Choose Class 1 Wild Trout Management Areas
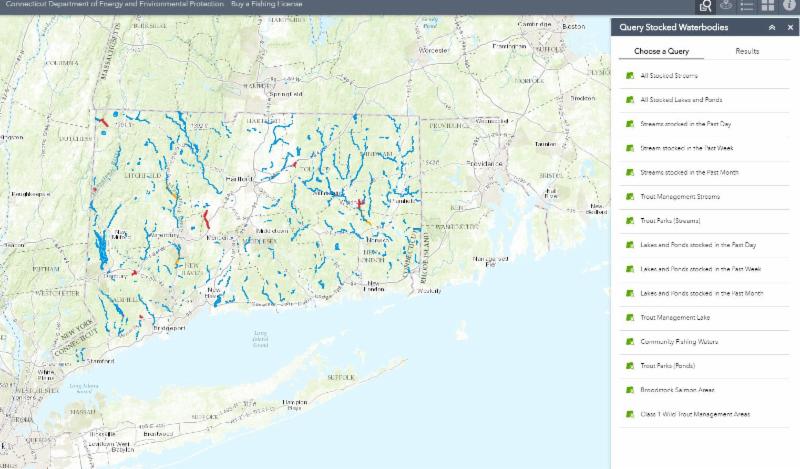Screen dimensions: 800x469 (x=705, y=414)
